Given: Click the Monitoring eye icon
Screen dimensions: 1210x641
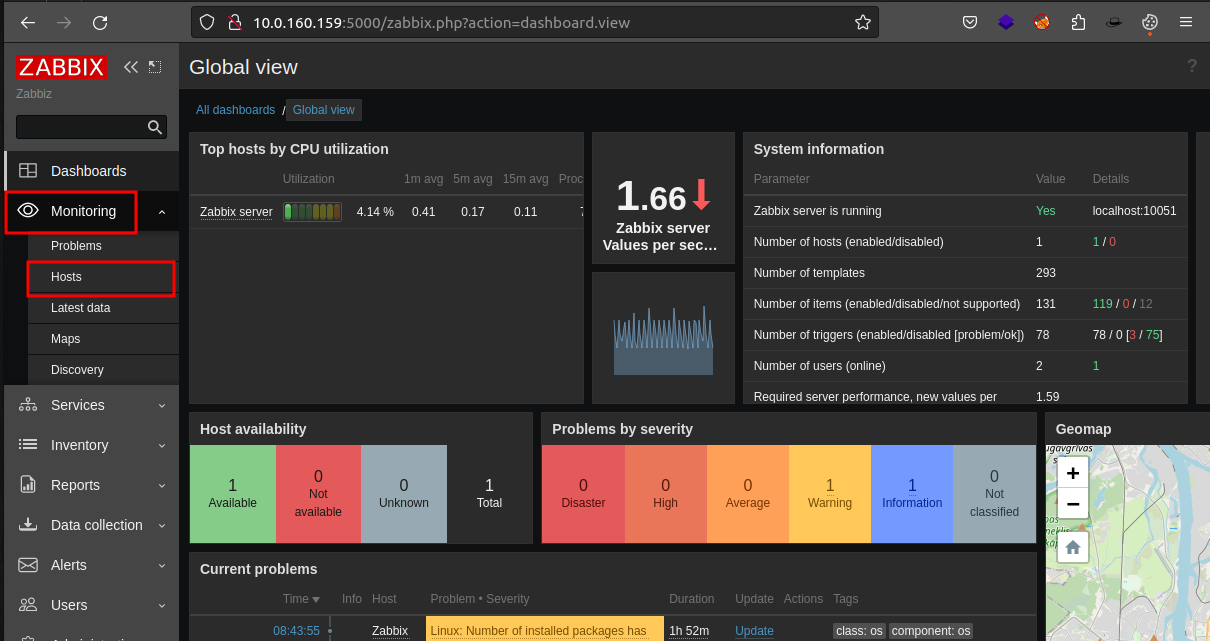Looking at the screenshot, I should point(28,211).
